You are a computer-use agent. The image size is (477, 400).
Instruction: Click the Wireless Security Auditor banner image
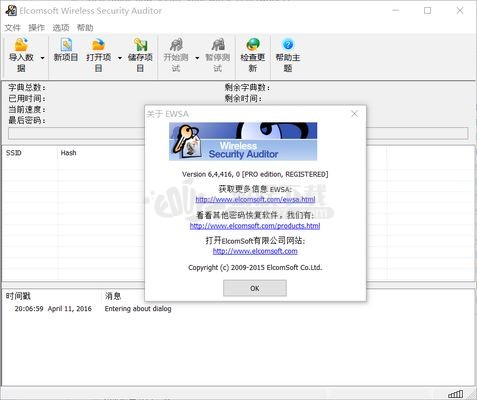click(x=243, y=141)
